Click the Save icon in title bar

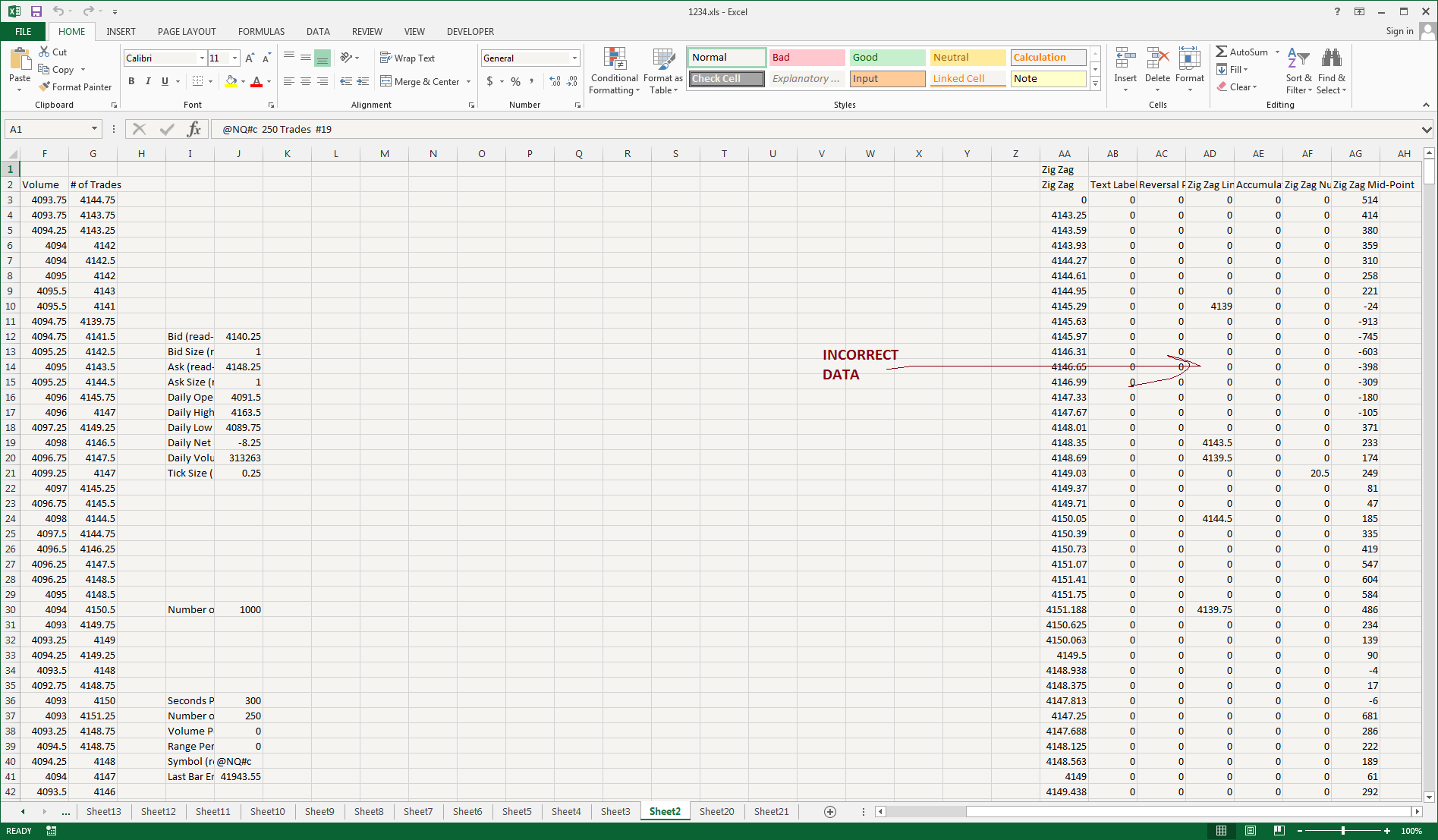(x=36, y=11)
